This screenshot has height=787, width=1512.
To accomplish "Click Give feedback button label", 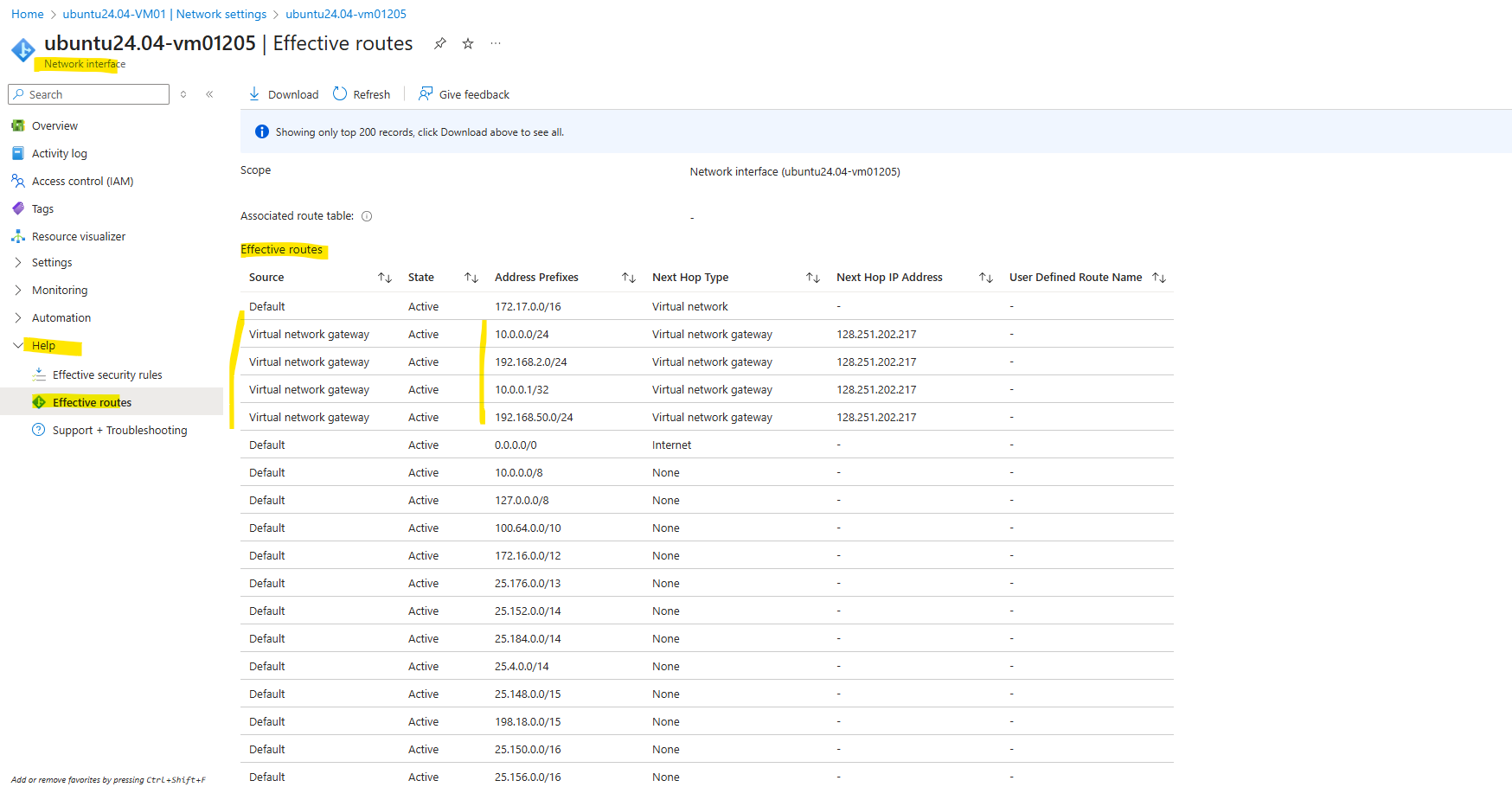I will (x=474, y=94).
